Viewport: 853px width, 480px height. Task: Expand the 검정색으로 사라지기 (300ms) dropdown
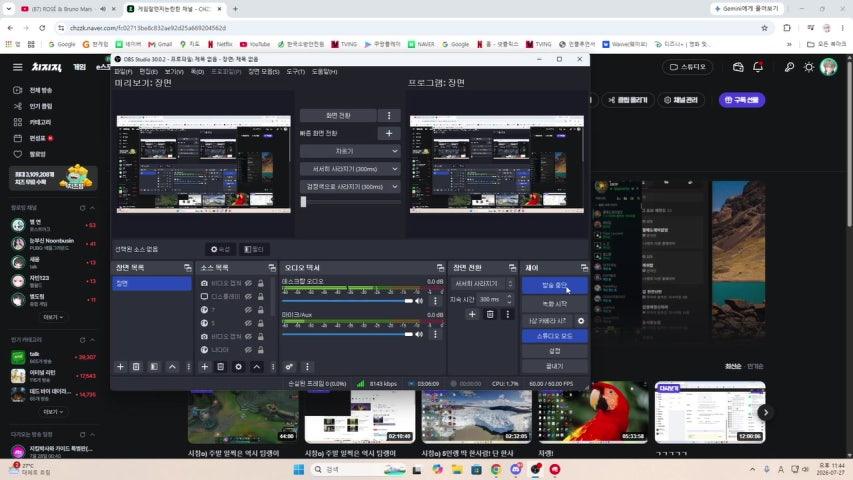pos(350,187)
